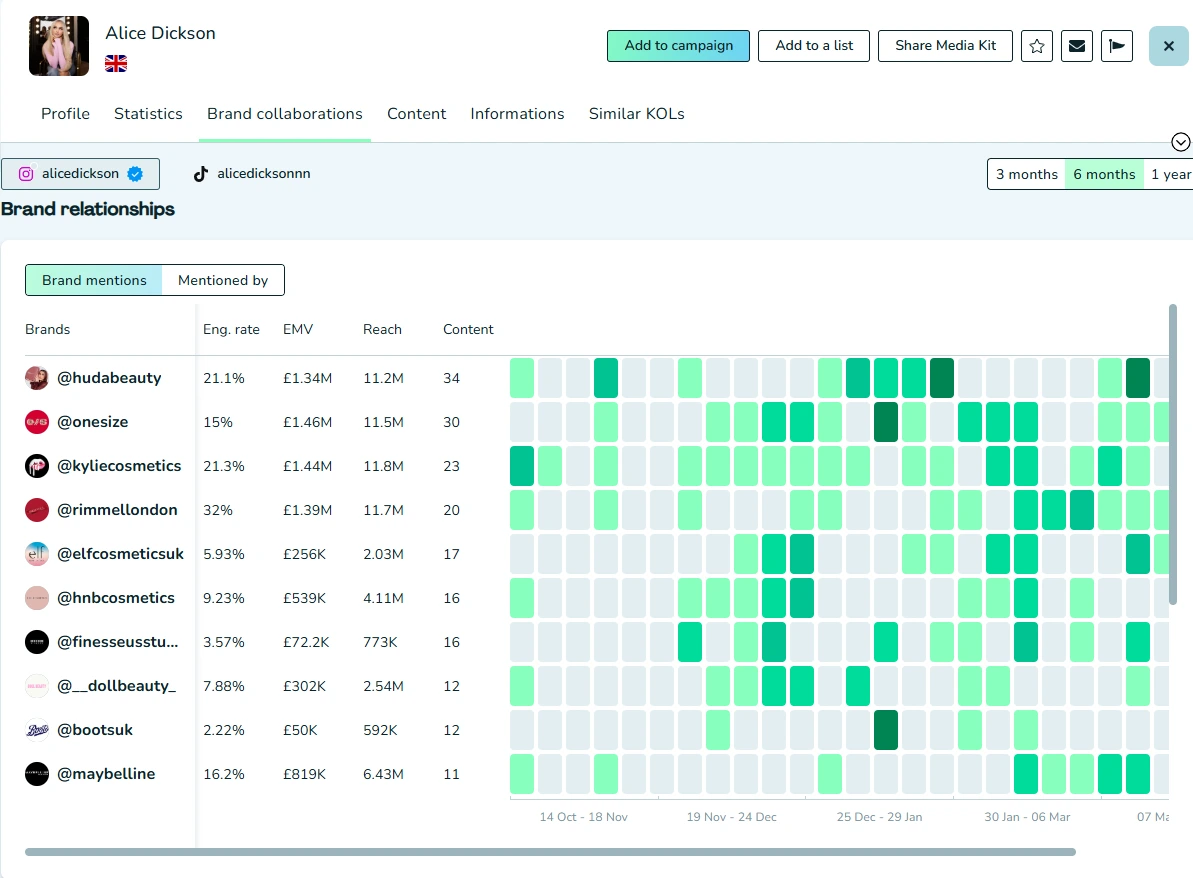Switch to the Mentioned by view
Image resolution: width=1193 pixels, height=878 pixels.
click(x=223, y=280)
